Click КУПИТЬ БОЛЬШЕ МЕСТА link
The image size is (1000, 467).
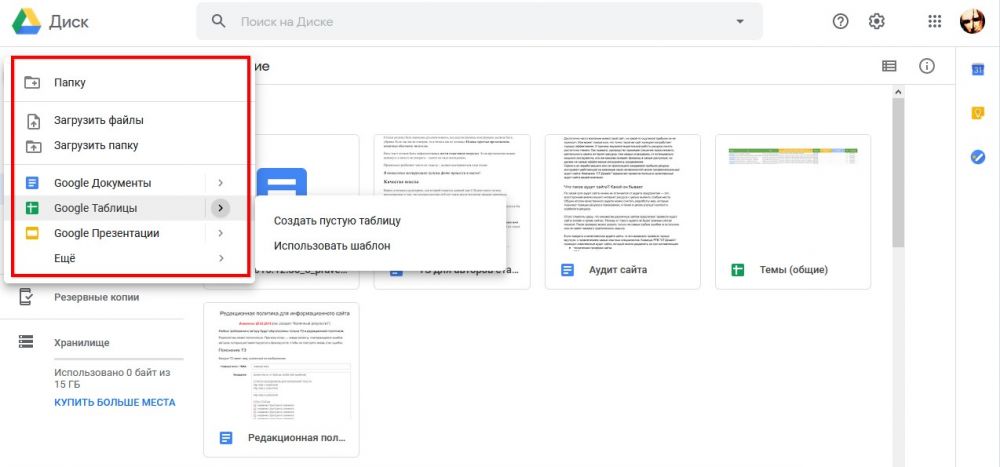pos(115,403)
